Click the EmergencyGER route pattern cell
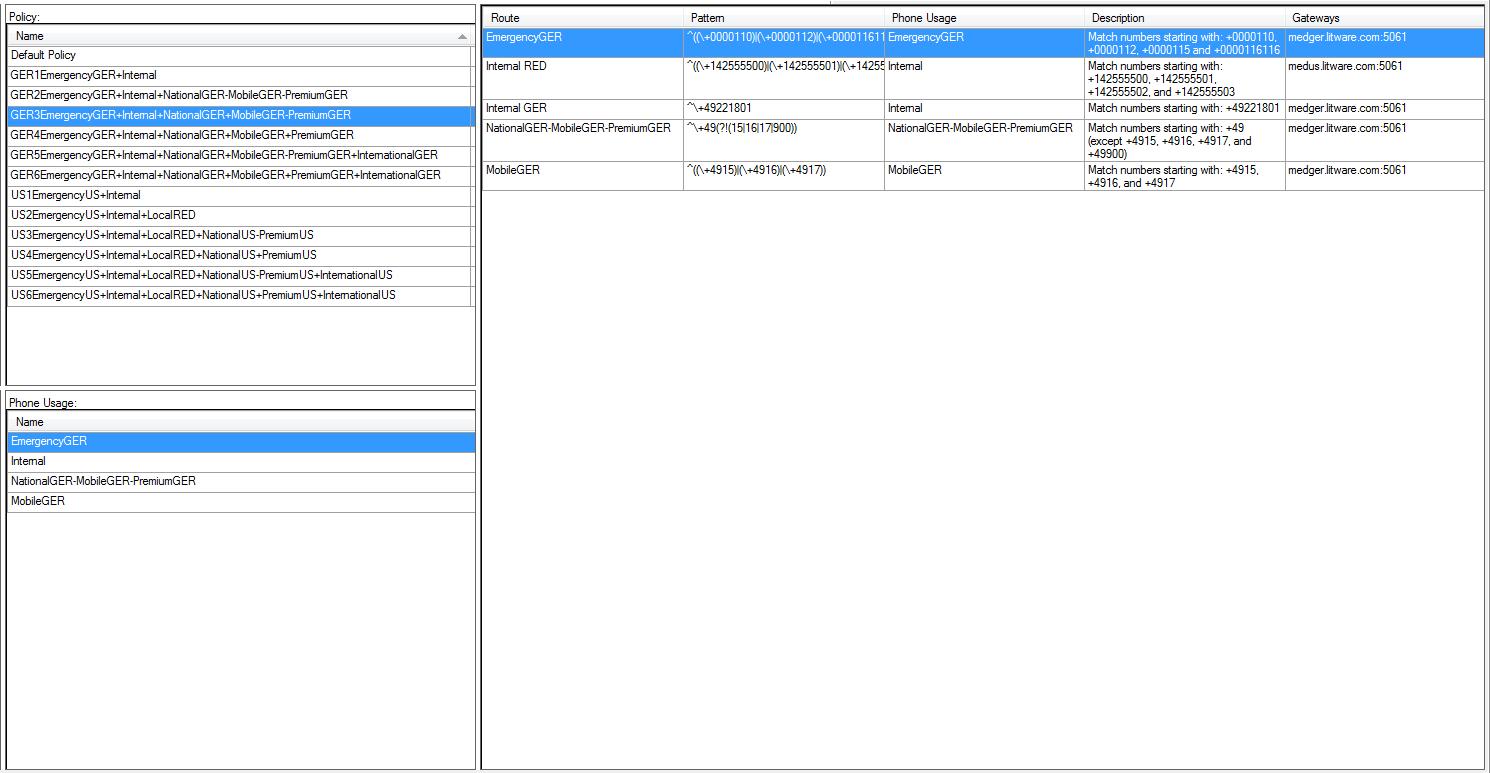The height and width of the screenshot is (773, 1492). [x=784, y=43]
